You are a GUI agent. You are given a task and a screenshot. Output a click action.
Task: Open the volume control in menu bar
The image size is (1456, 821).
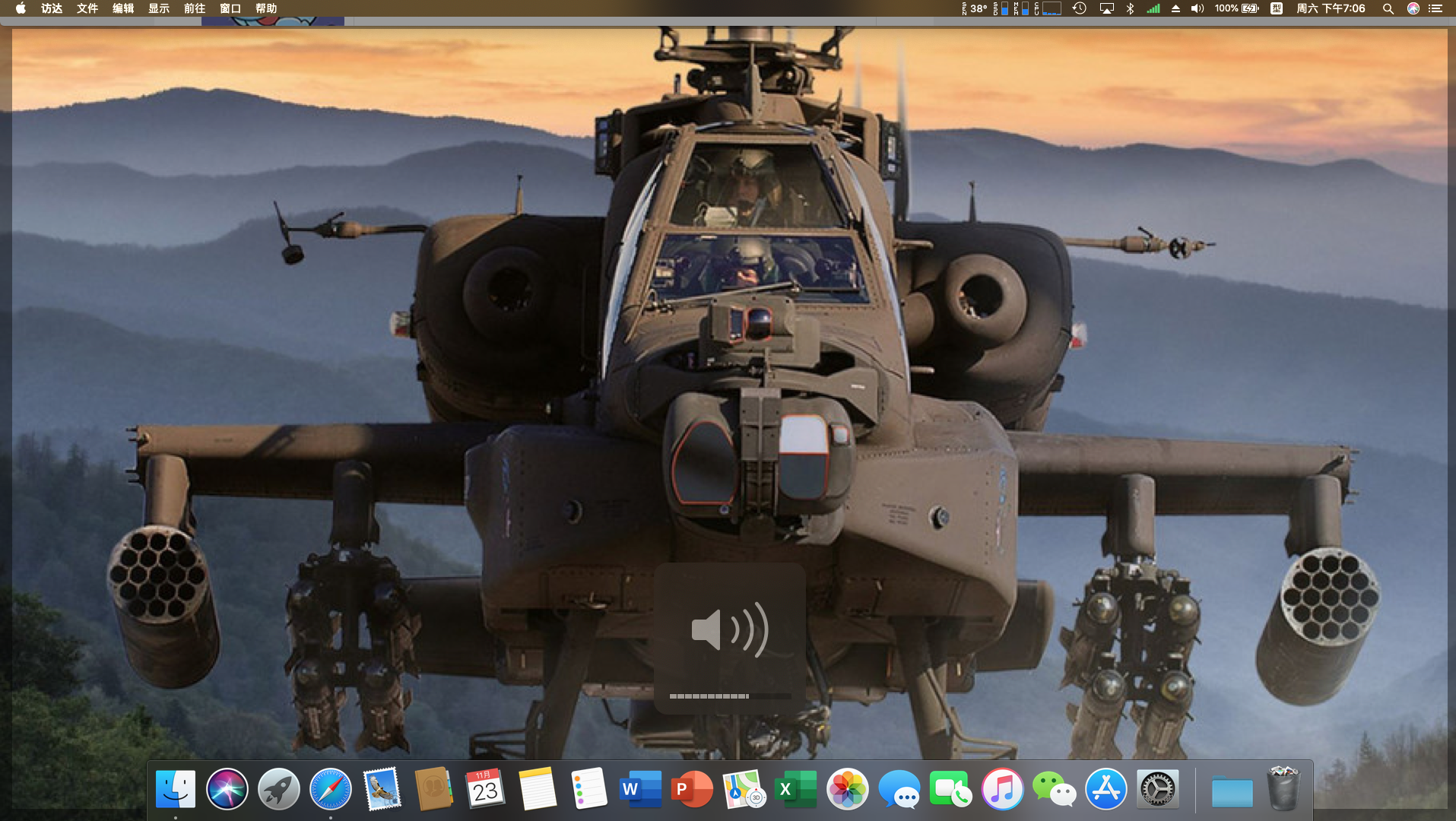pyautogui.click(x=1197, y=8)
